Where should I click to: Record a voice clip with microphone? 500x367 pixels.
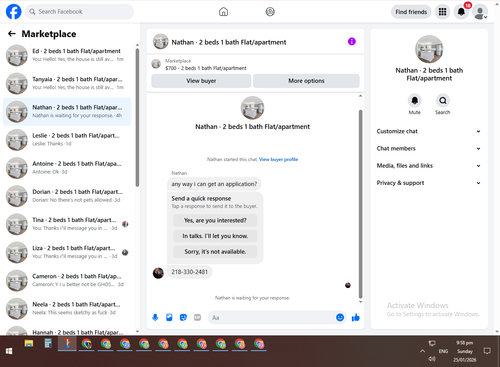pos(155,317)
